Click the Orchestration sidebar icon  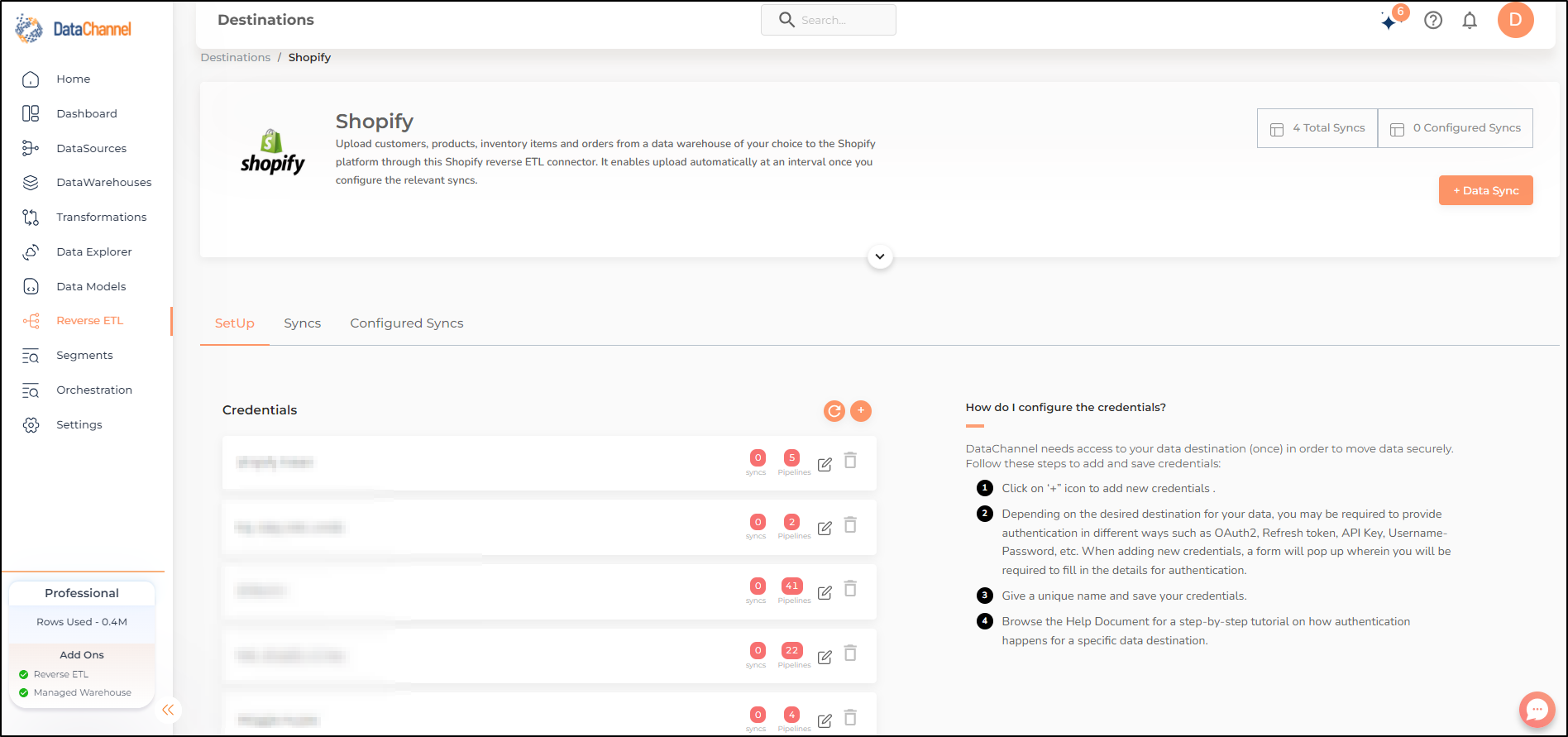[x=31, y=390]
